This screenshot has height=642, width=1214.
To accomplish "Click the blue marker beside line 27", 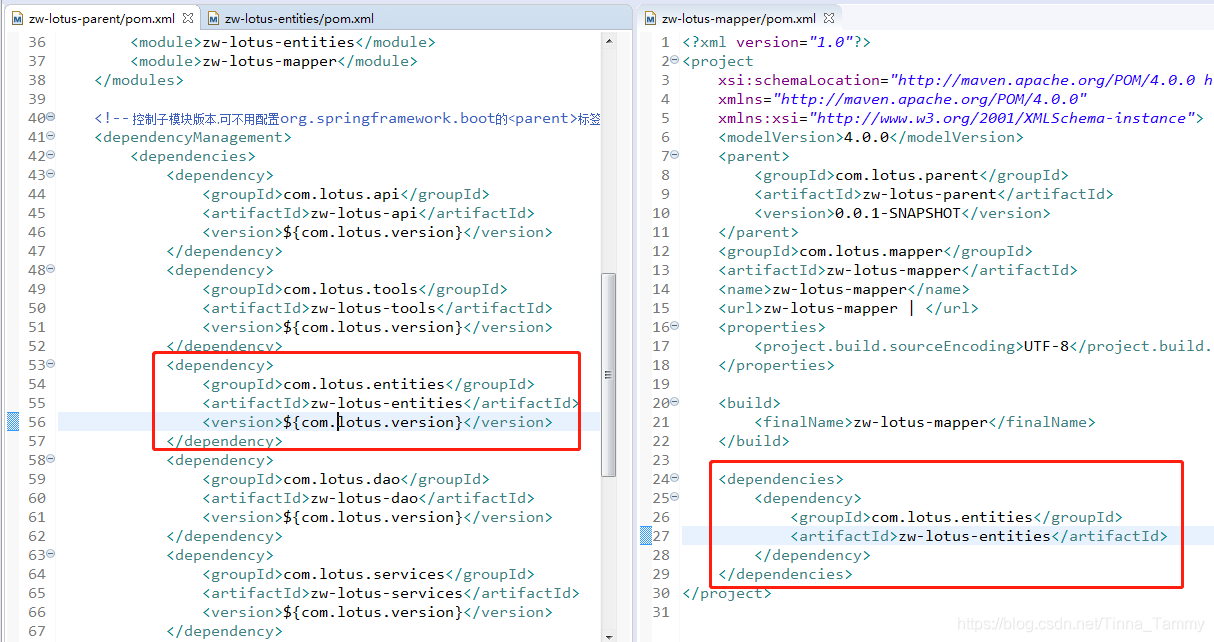I will [647, 536].
